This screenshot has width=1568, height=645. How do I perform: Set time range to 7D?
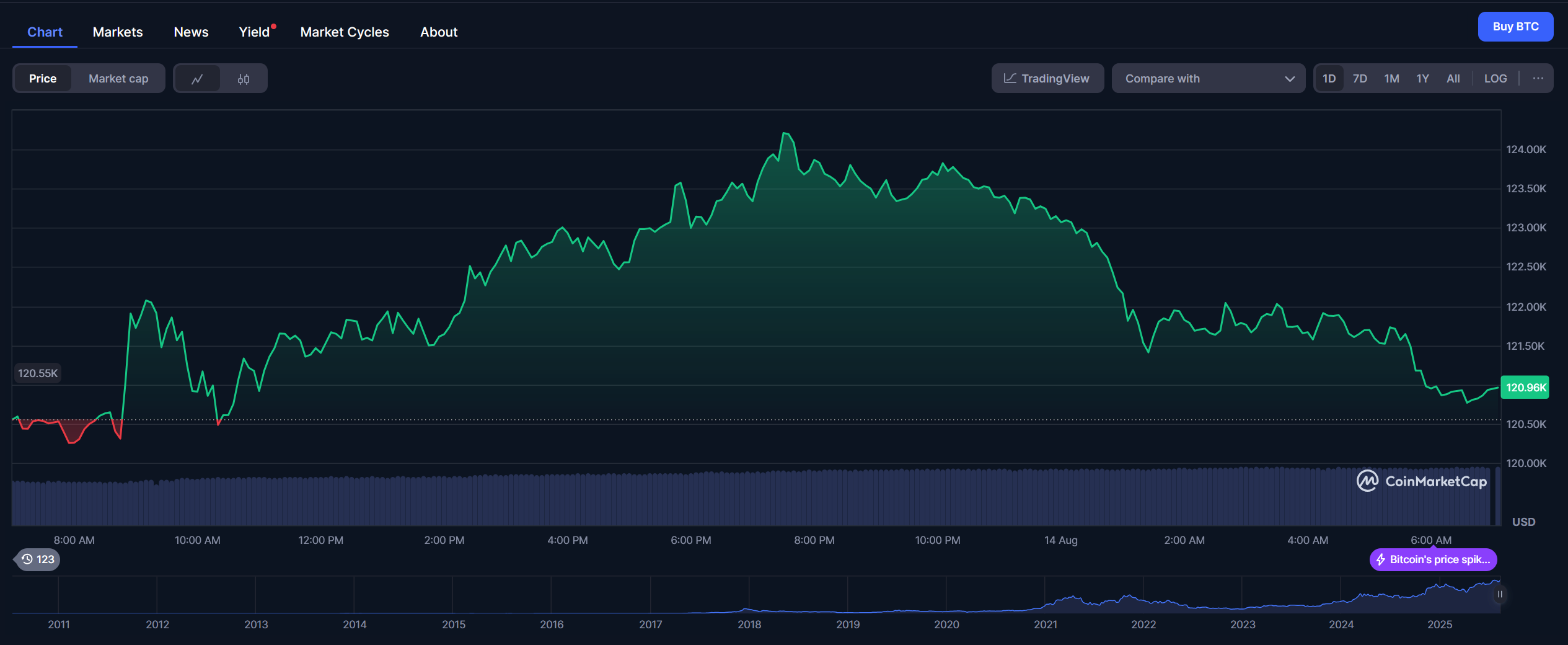(x=1360, y=79)
